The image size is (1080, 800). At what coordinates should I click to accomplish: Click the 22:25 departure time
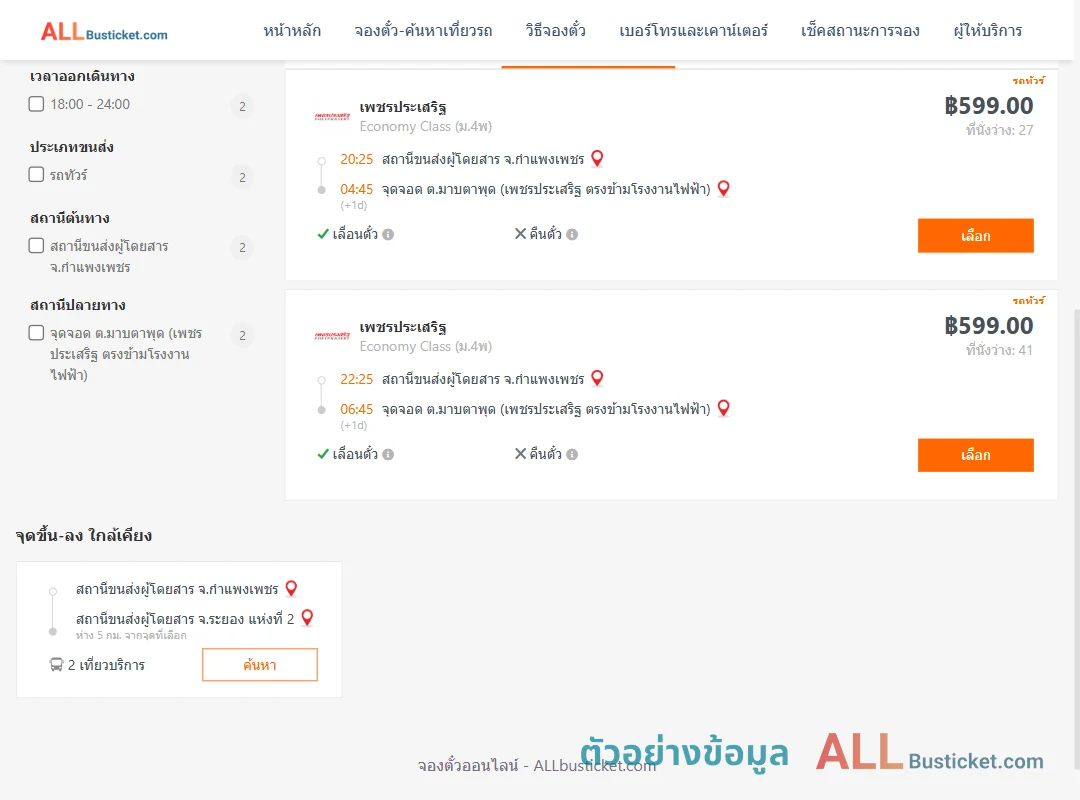pos(356,379)
